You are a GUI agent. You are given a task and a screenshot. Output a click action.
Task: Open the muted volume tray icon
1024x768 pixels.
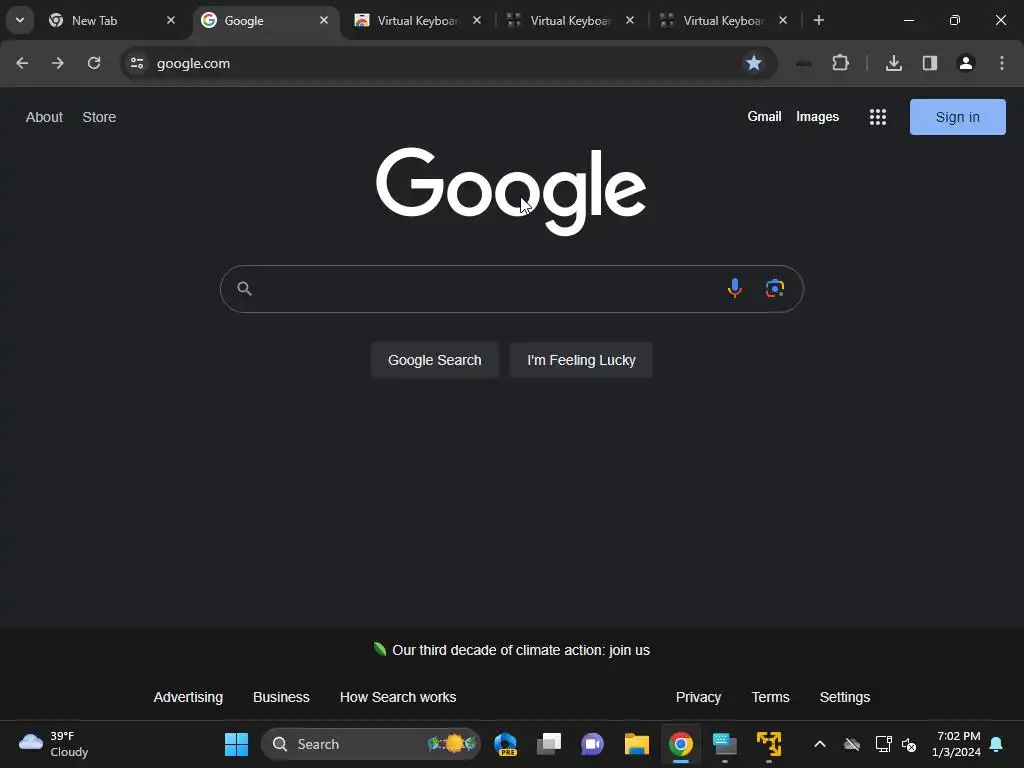(x=908, y=744)
